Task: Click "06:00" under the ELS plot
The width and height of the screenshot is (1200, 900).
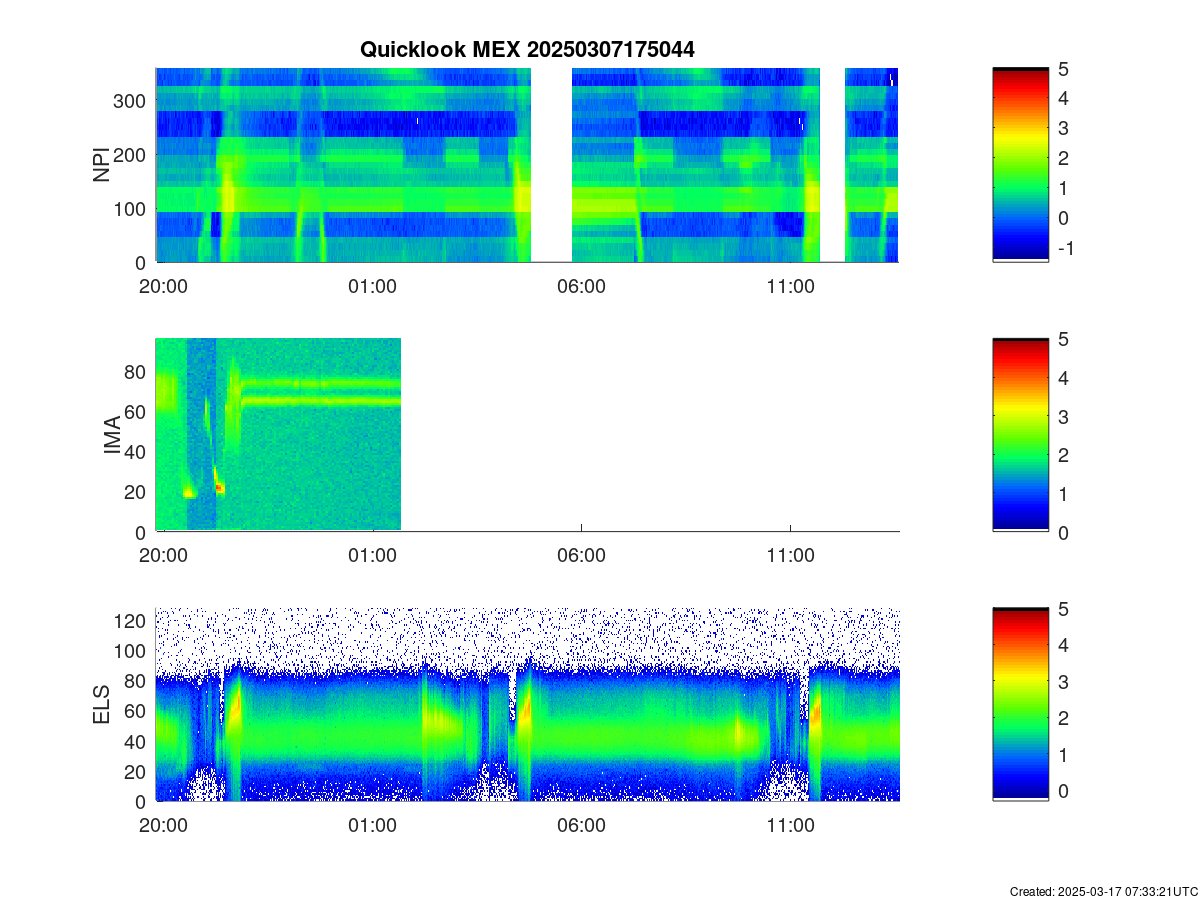Action: [x=582, y=825]
